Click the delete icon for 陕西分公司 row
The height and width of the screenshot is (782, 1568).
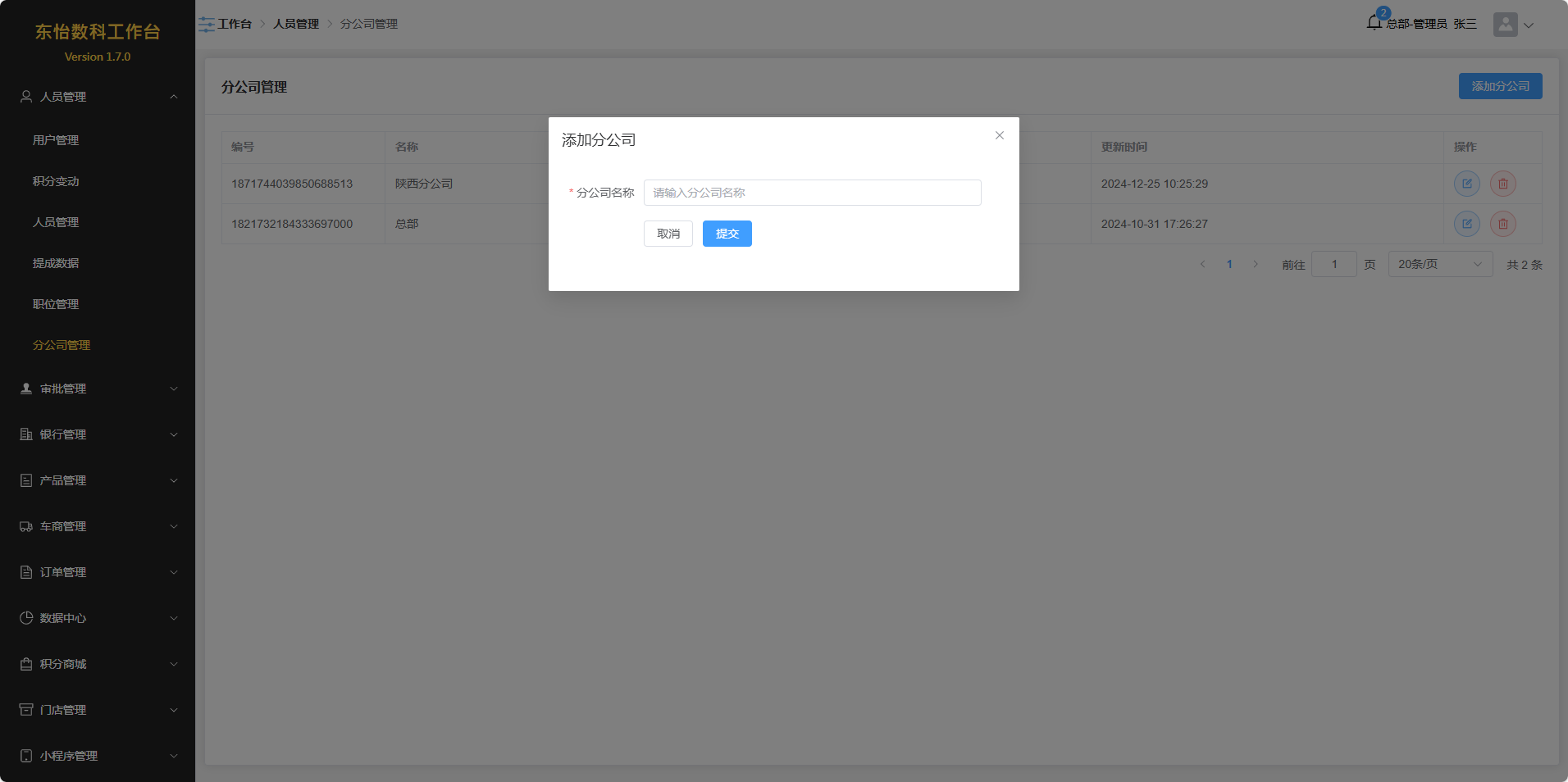tap(1502, 184)
